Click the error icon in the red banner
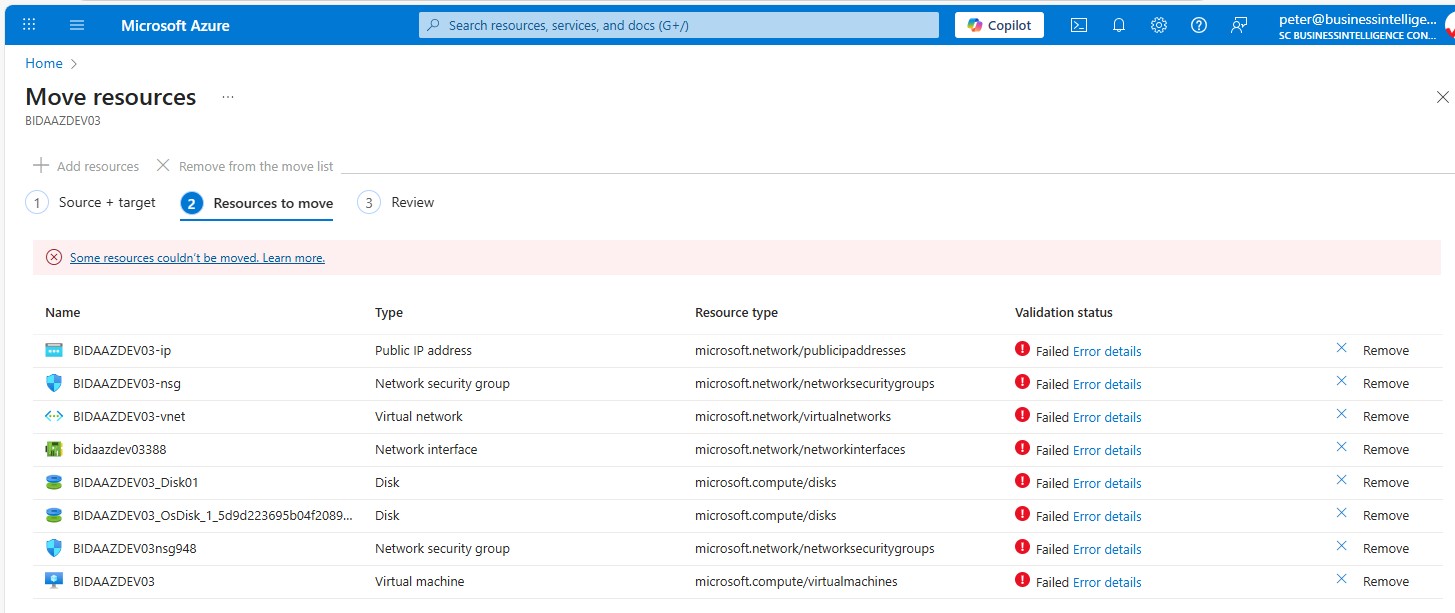The image size is (1455, 613). (x=54, y=257)
